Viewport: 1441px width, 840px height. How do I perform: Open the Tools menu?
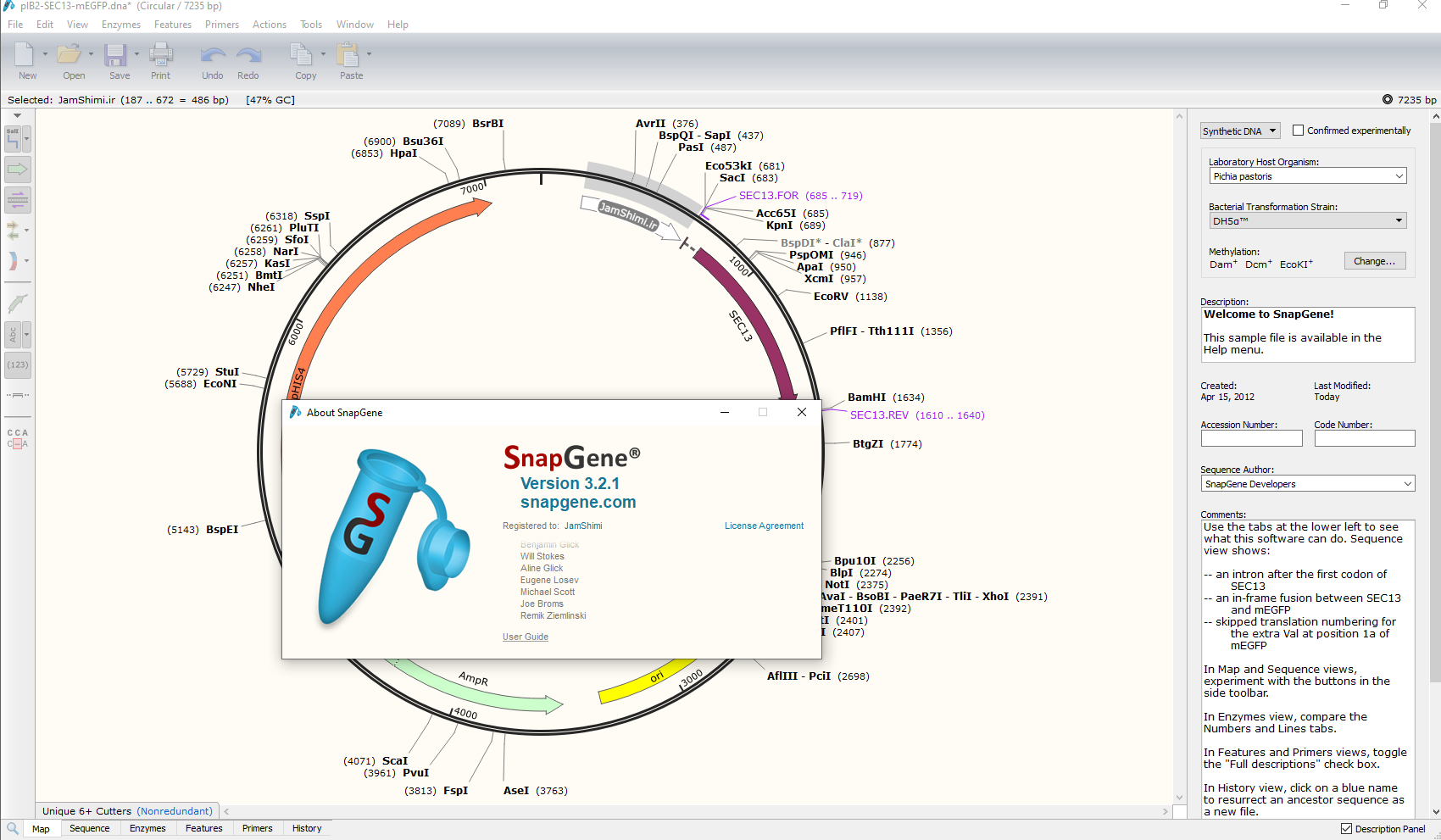point(311,25)
